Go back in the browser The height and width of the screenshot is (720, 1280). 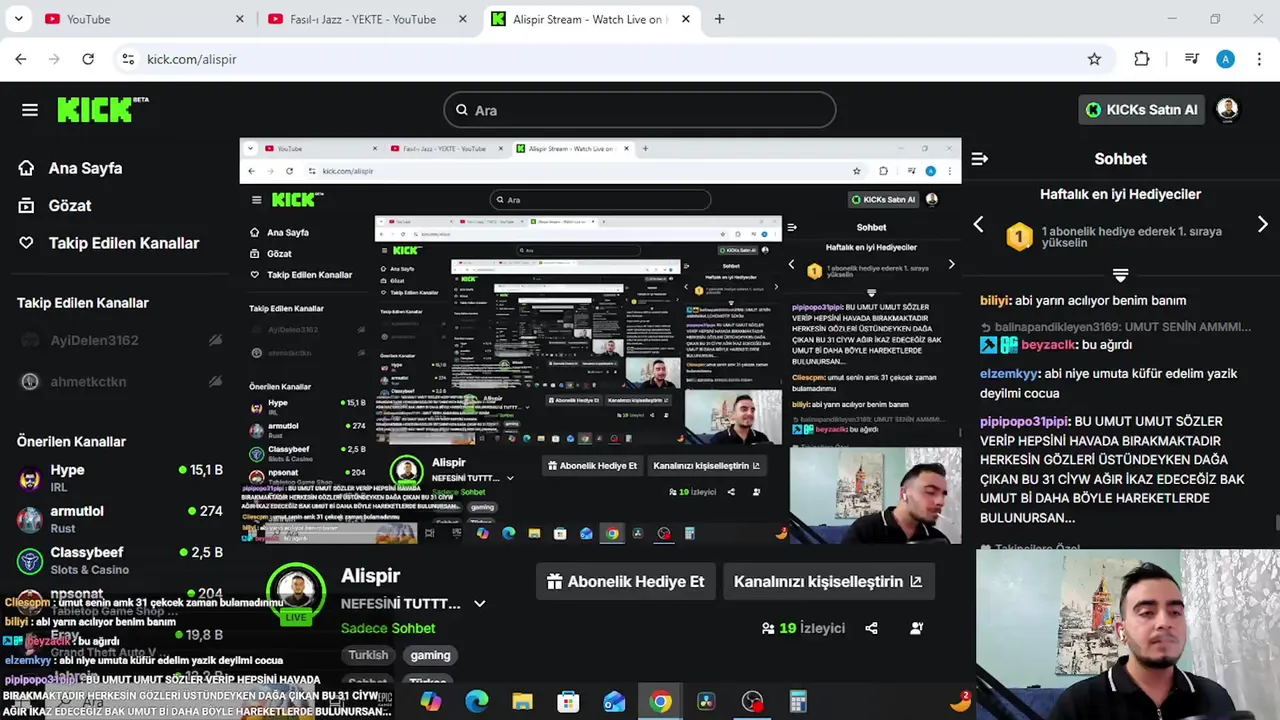21,59
